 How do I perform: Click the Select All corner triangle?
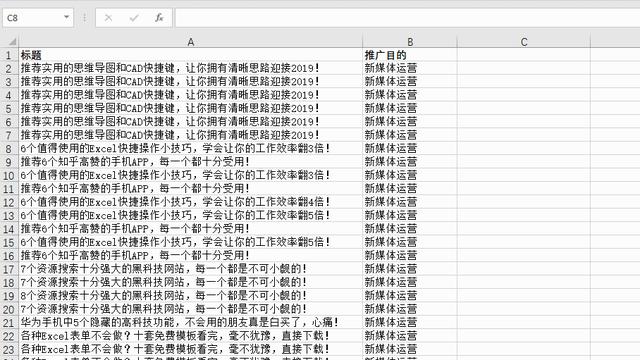click(12, 42)
